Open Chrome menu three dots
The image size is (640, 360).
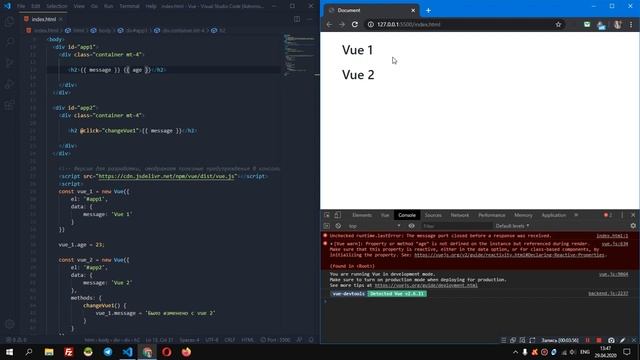pyautogui.click(x=631, y=24)
